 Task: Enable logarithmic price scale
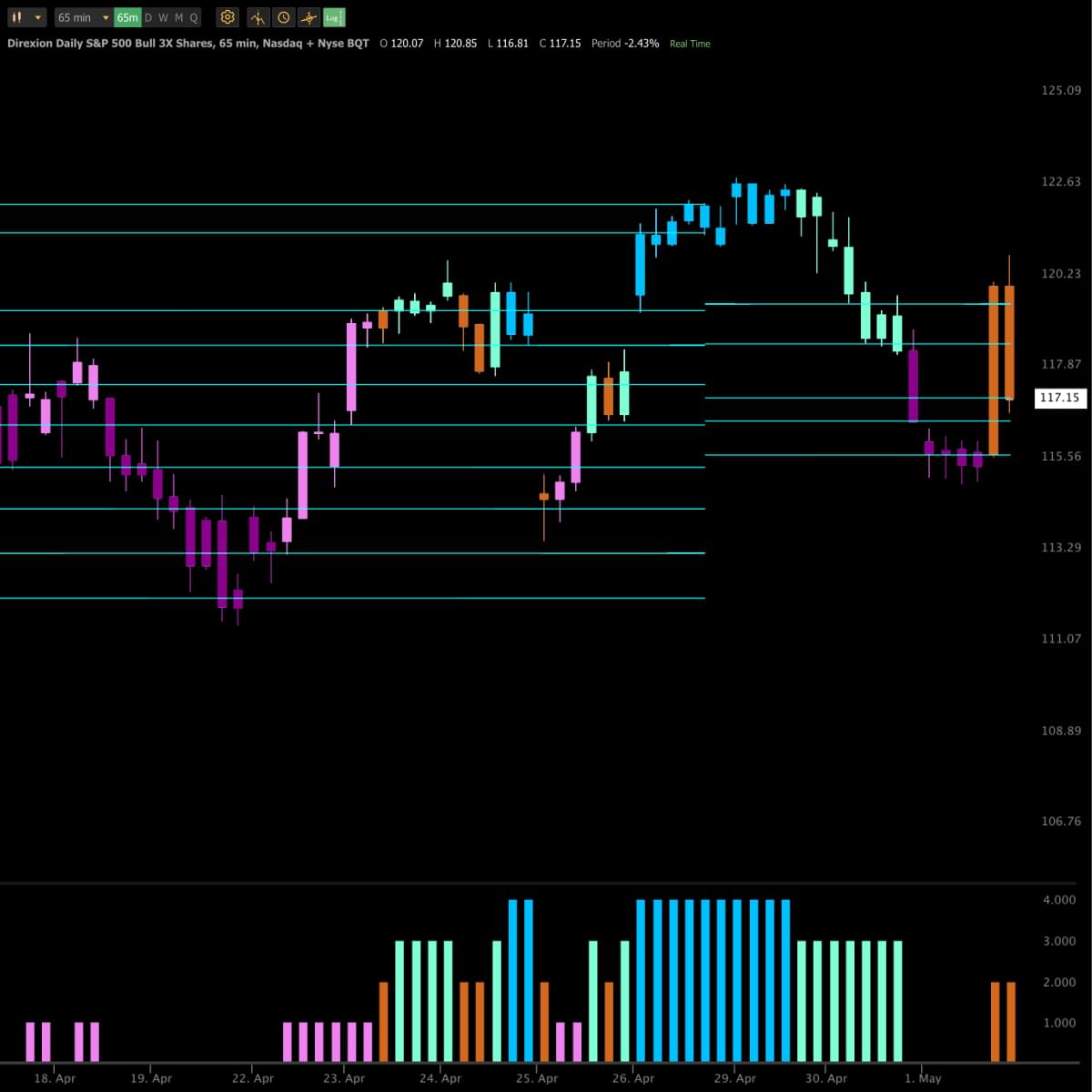(x=333, y=17)
